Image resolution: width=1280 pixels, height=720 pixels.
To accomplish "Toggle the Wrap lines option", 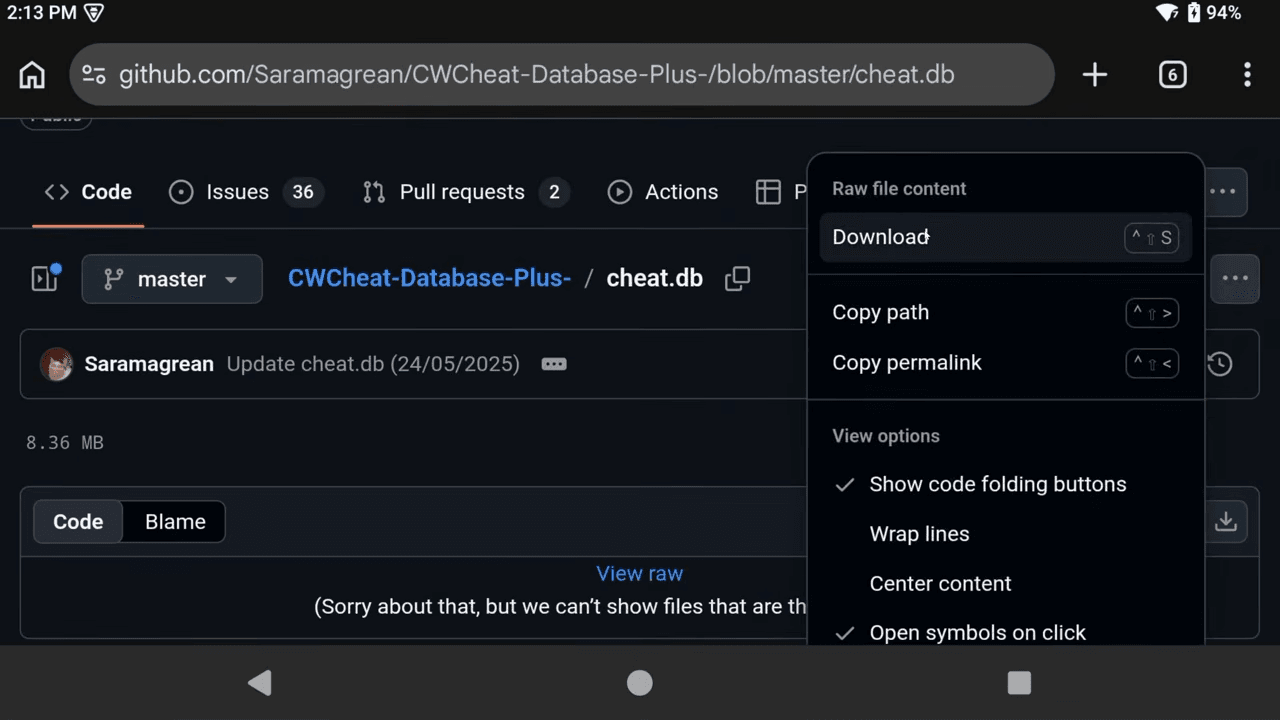I will tap(1006, 534).
